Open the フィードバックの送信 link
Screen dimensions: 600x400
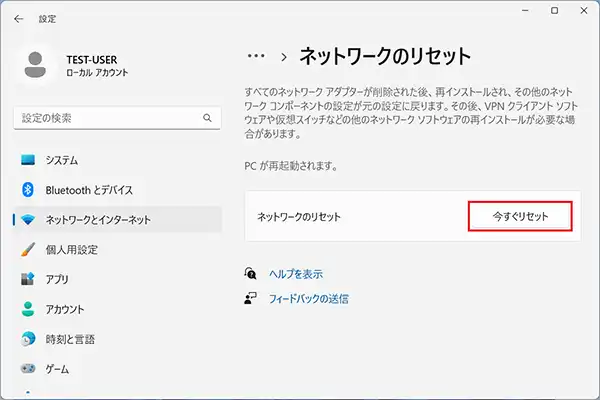[308, 299]
